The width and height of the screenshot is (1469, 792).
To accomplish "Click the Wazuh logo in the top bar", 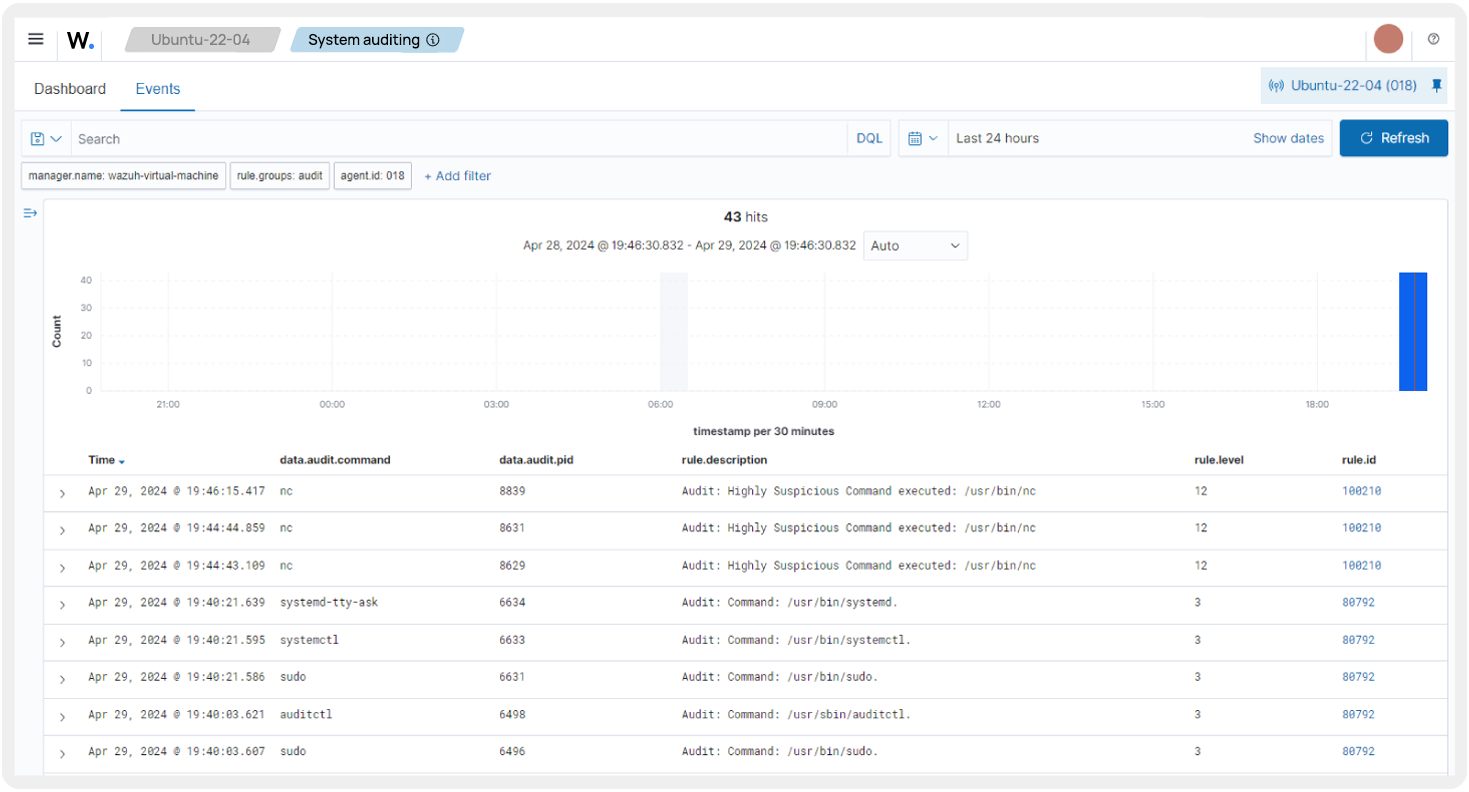I will pos(78,39).
